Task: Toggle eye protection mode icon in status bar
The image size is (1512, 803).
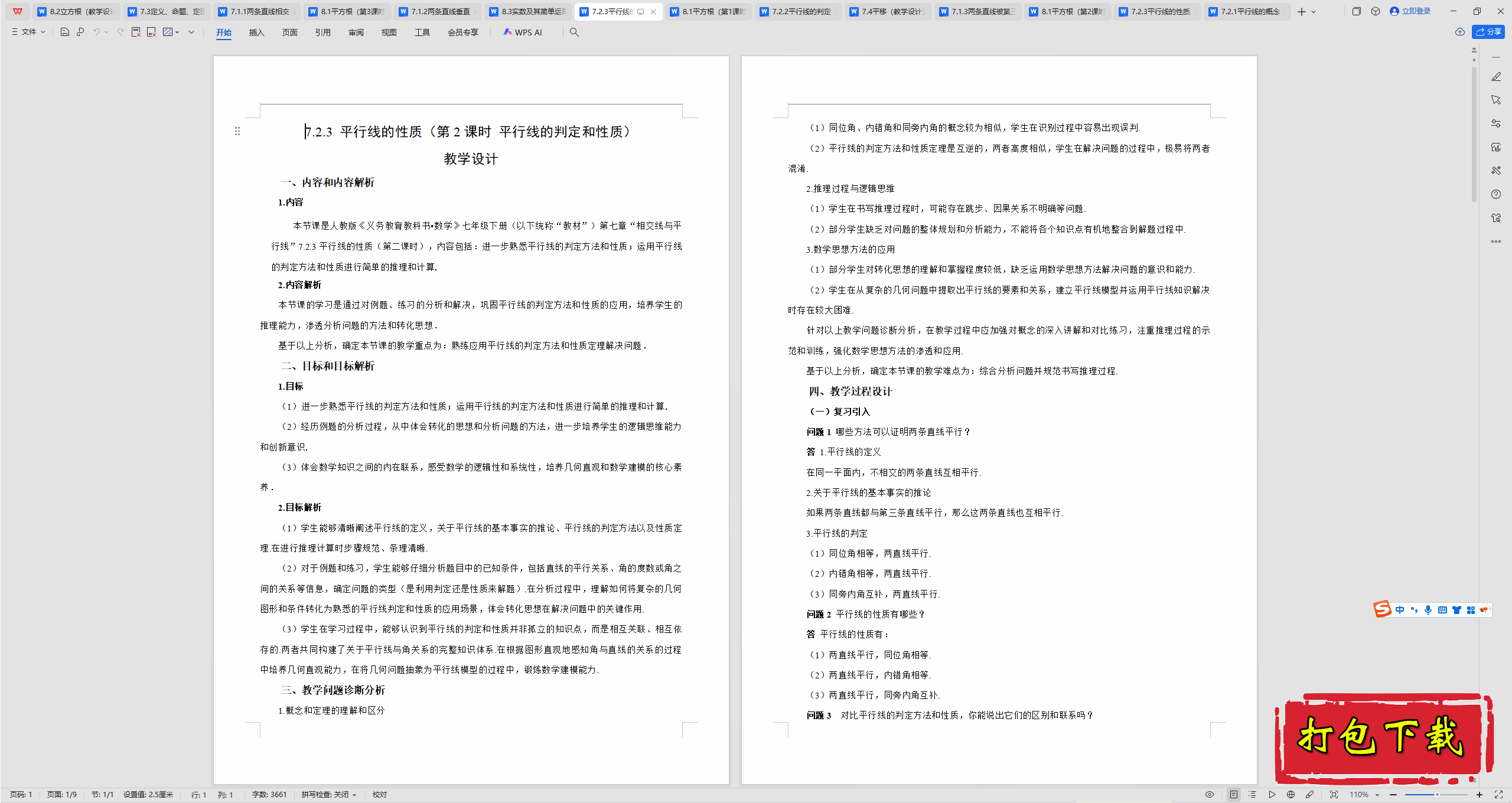Action: click(x=1210, y=795)
